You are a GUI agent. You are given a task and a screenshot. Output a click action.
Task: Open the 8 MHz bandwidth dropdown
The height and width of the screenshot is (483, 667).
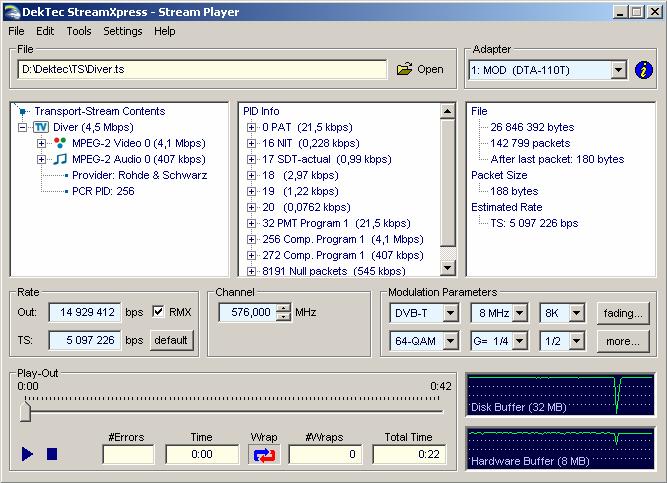[519, 313]
